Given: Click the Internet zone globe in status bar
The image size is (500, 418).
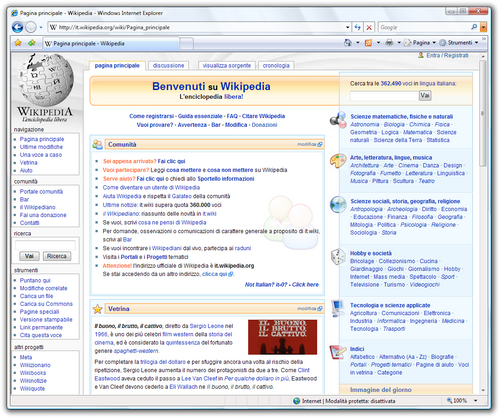Looking at the screenshot, I should coord(296,401).
